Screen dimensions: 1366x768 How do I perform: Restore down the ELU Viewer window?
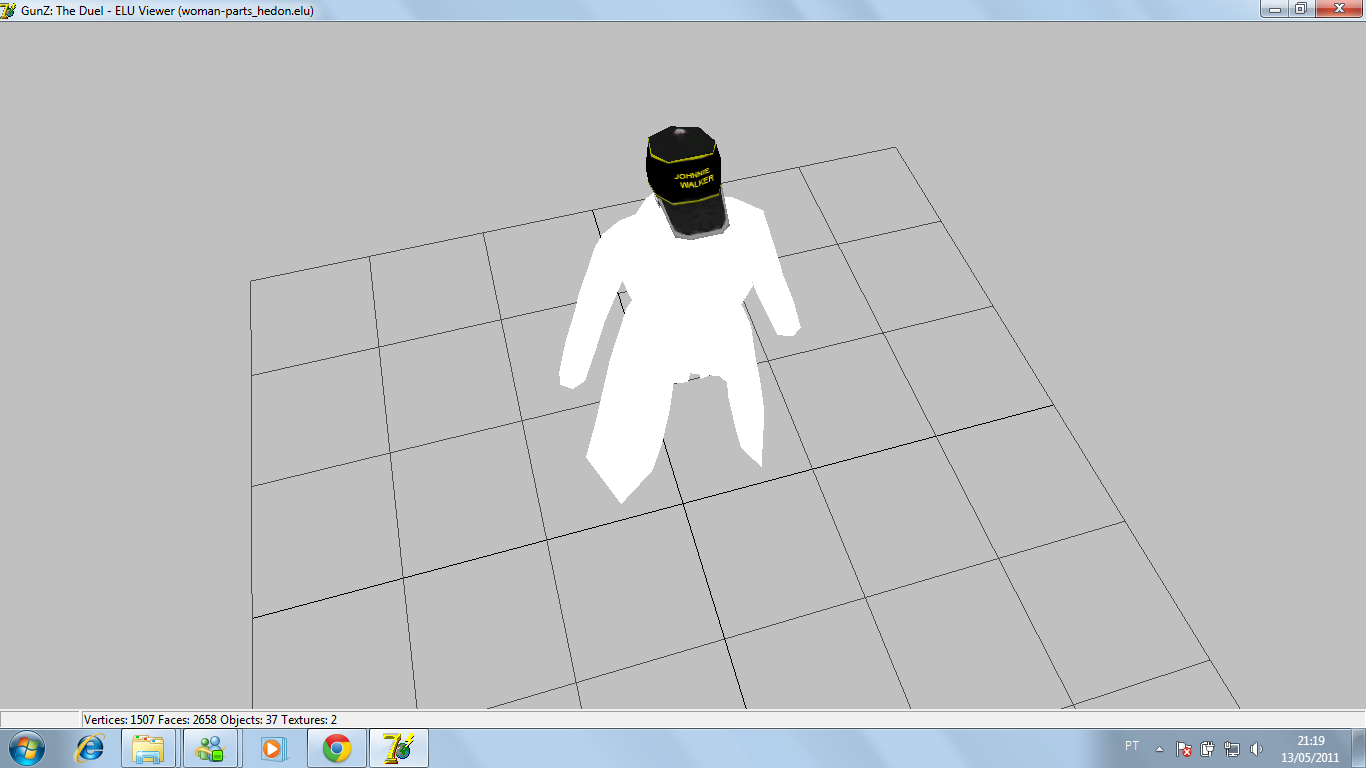(1300, 9)
